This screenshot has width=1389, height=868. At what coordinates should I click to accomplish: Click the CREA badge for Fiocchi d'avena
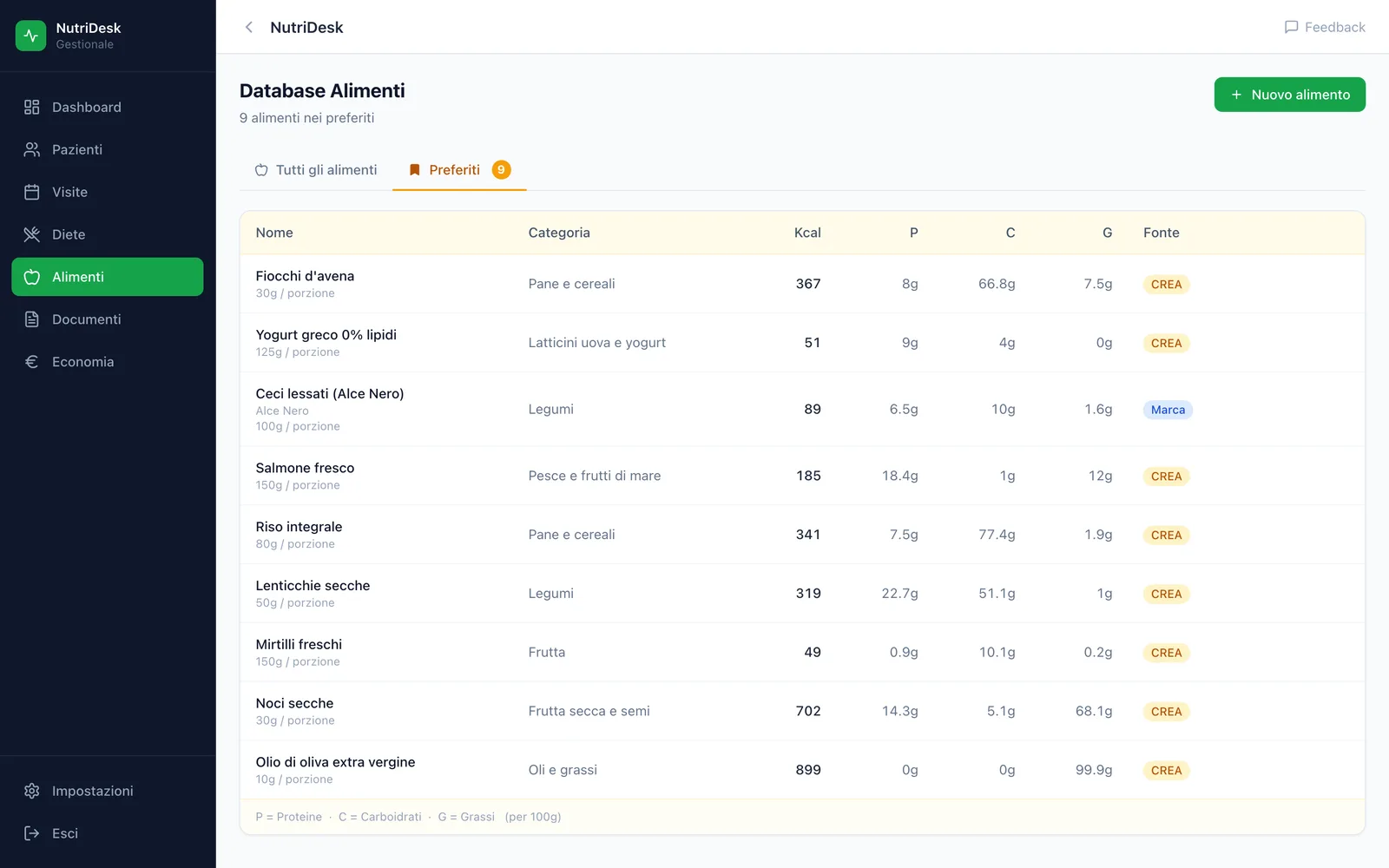pos(1166,285)
